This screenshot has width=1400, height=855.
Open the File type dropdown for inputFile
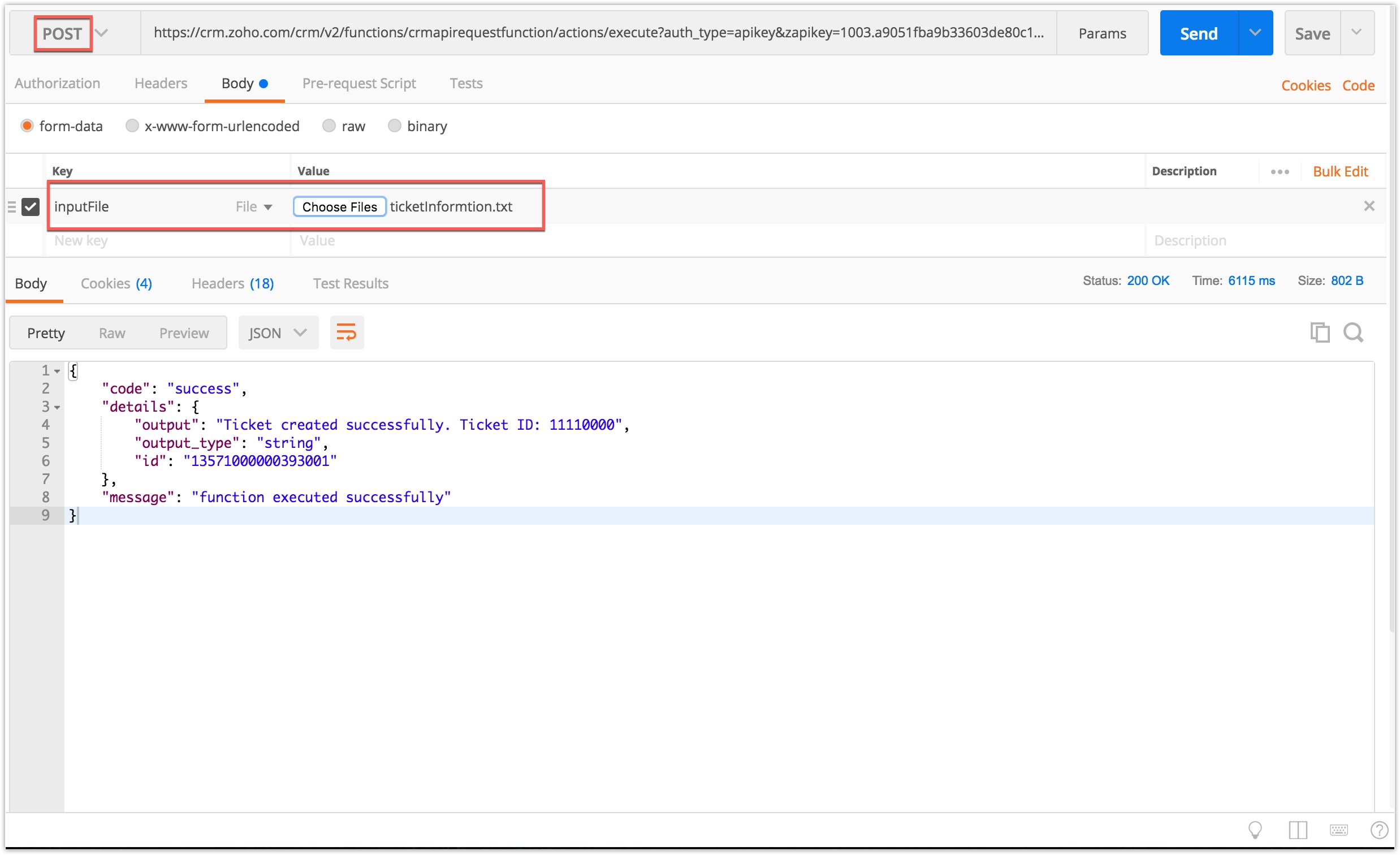[x=254, y=207]
